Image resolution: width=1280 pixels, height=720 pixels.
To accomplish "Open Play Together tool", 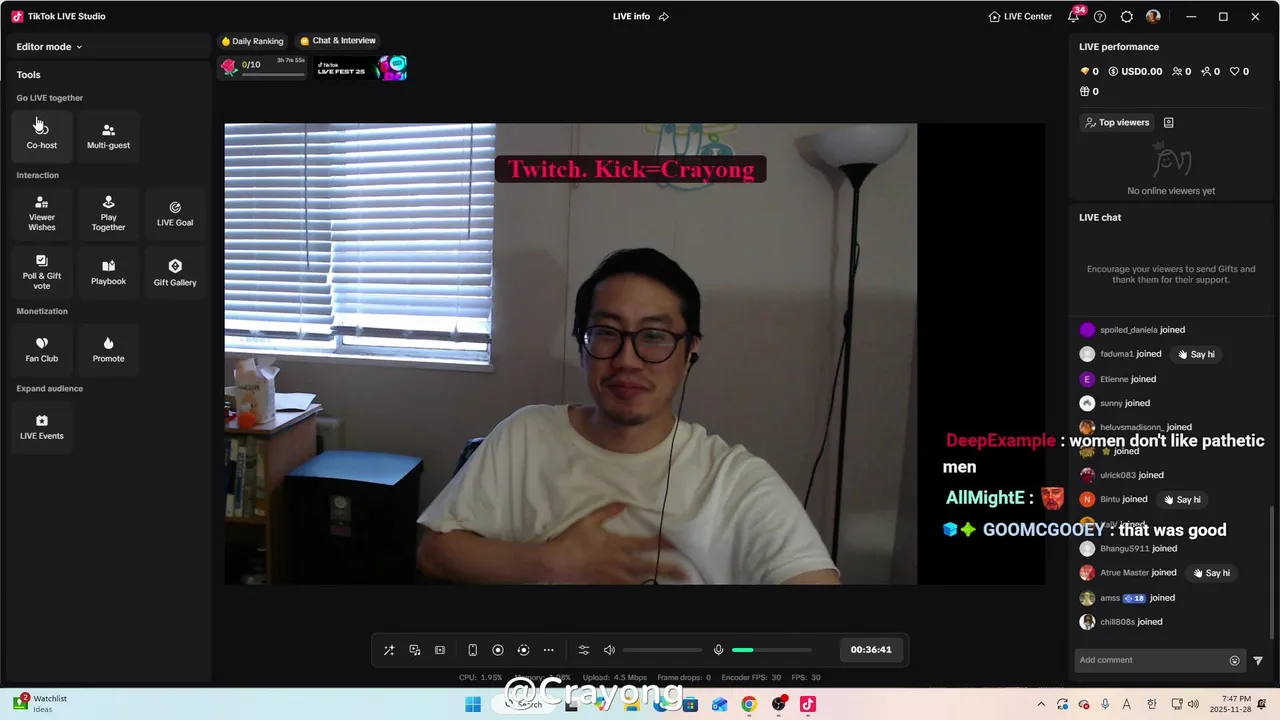I will click(x=108, y=214).
